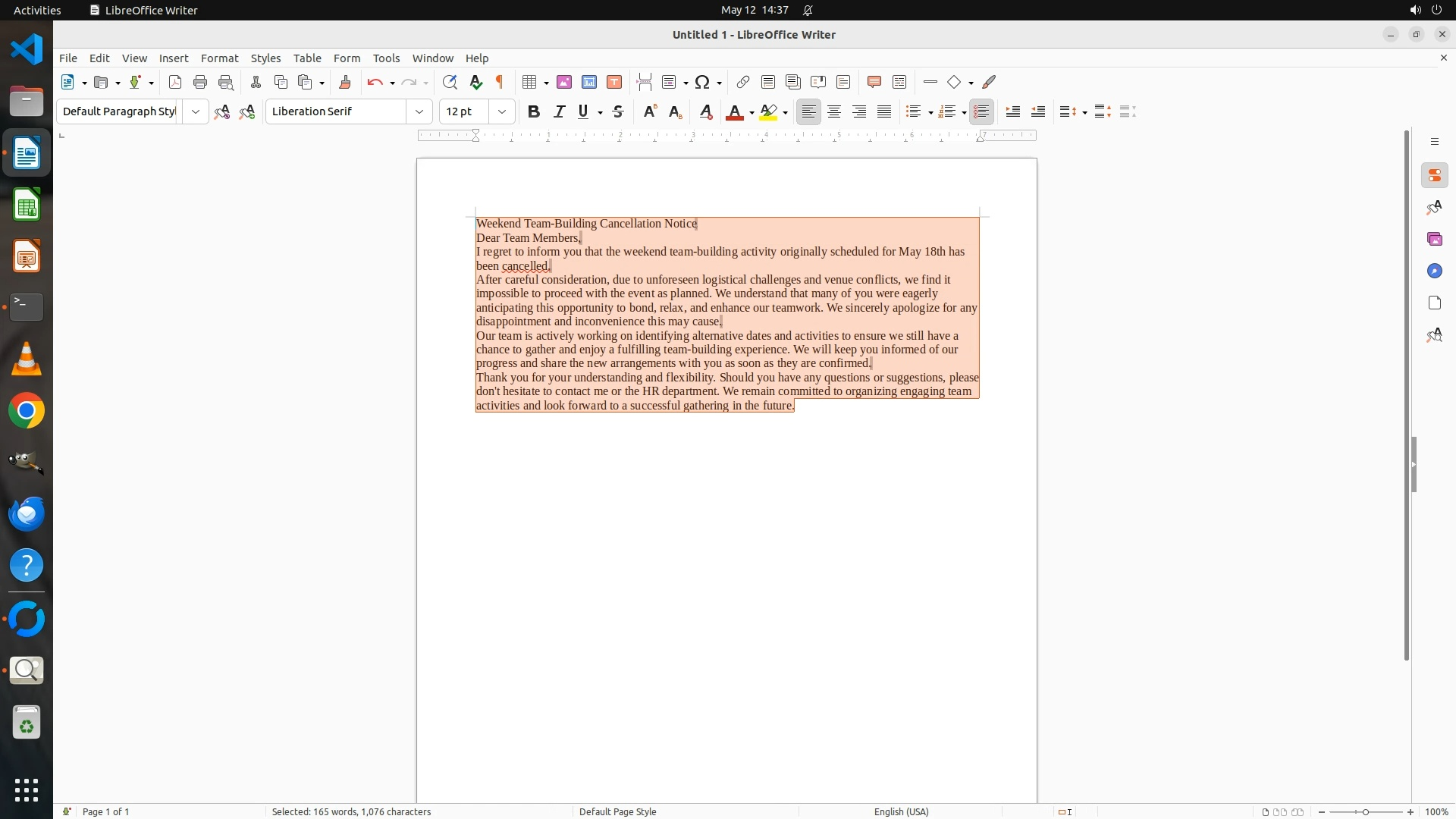
Task: Open the Format menu
Action: tap(219, 58)
